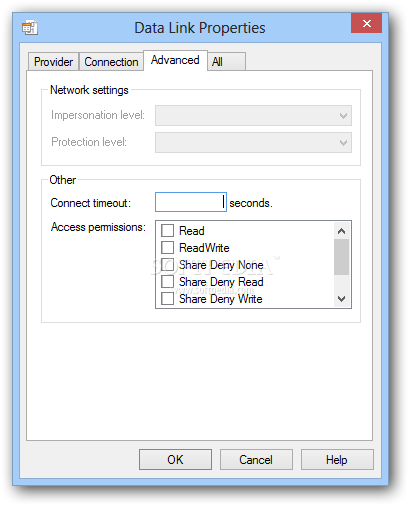Check the ReadWrite permission

tap(167, 247)
